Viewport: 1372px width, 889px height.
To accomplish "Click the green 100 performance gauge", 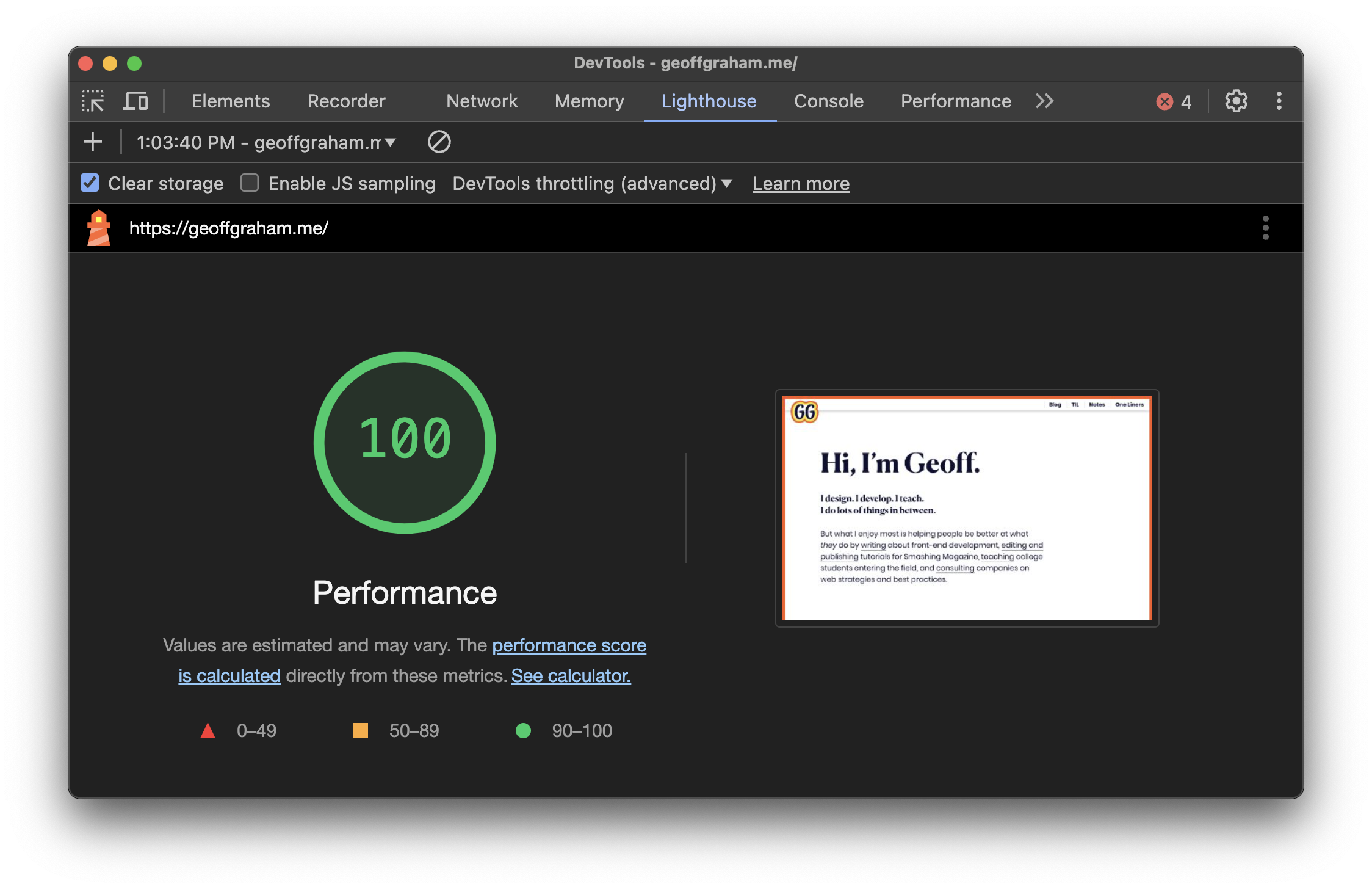I will tap(405, 443).
